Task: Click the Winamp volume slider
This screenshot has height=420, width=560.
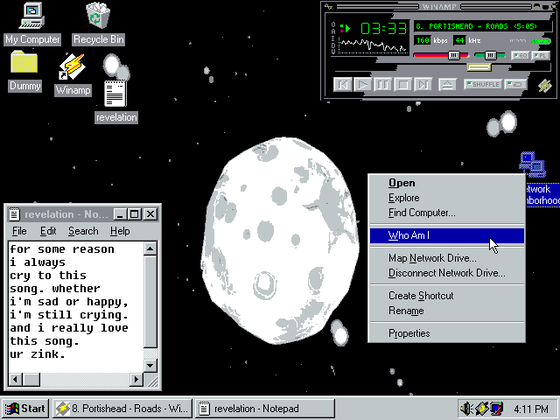Action: pos(441,55)
